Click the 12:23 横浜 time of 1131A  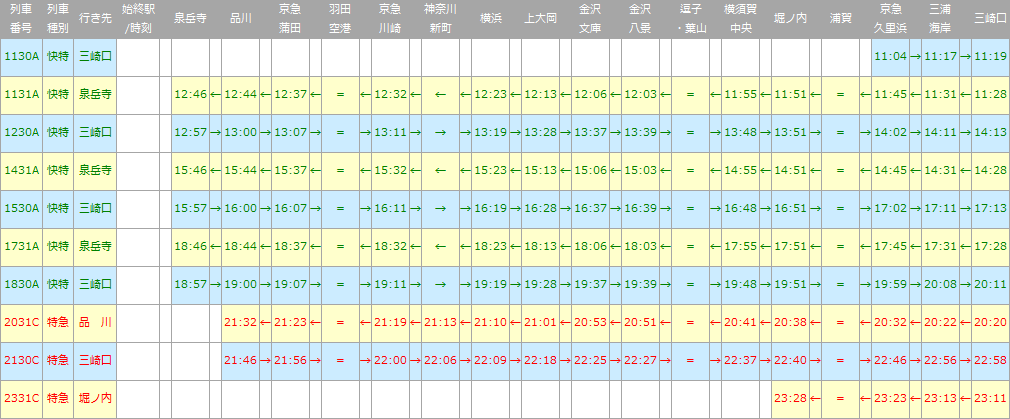point(490,94)
